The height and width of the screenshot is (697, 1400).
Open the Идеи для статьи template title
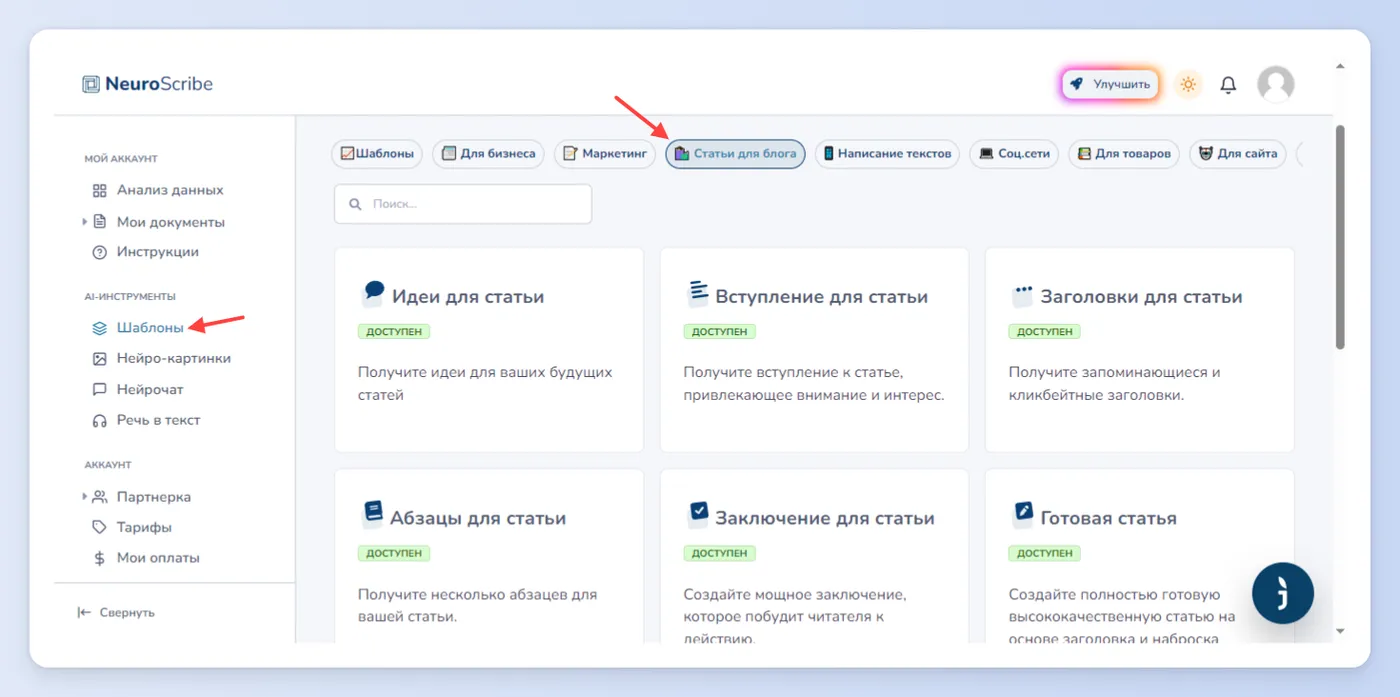468,297
